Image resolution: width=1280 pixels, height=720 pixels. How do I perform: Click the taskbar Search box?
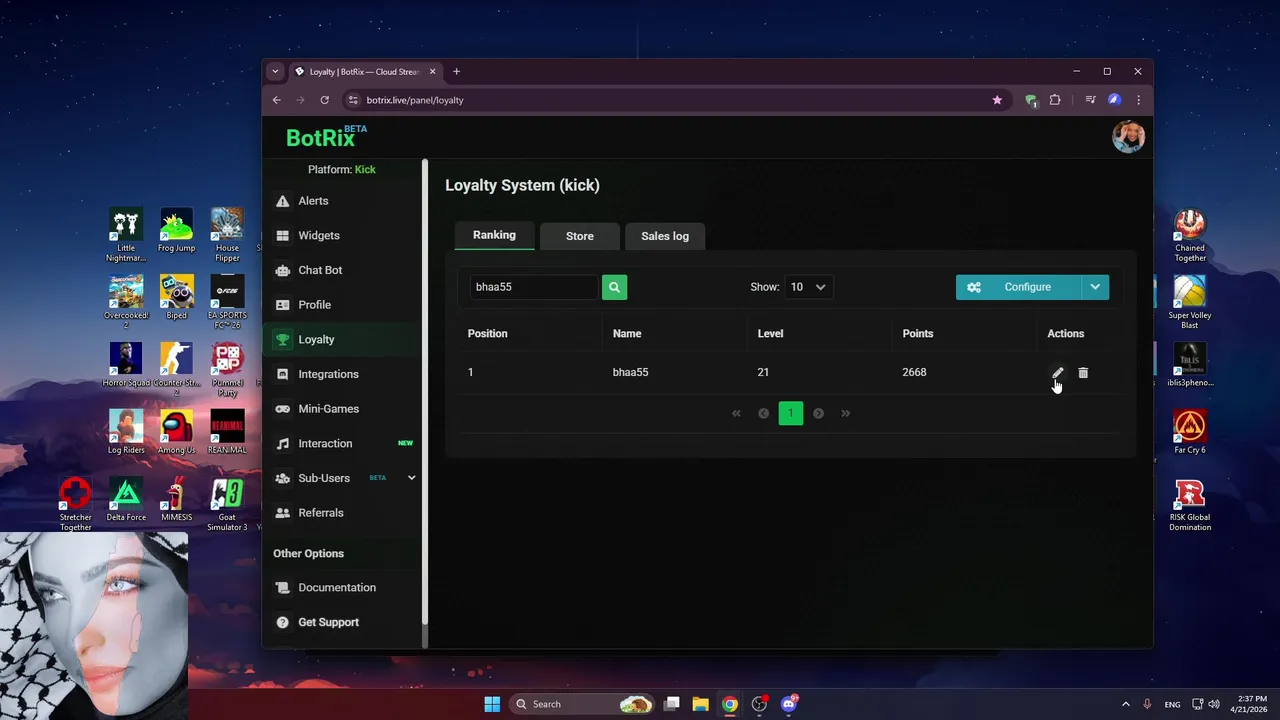click(x=583, y=704)
